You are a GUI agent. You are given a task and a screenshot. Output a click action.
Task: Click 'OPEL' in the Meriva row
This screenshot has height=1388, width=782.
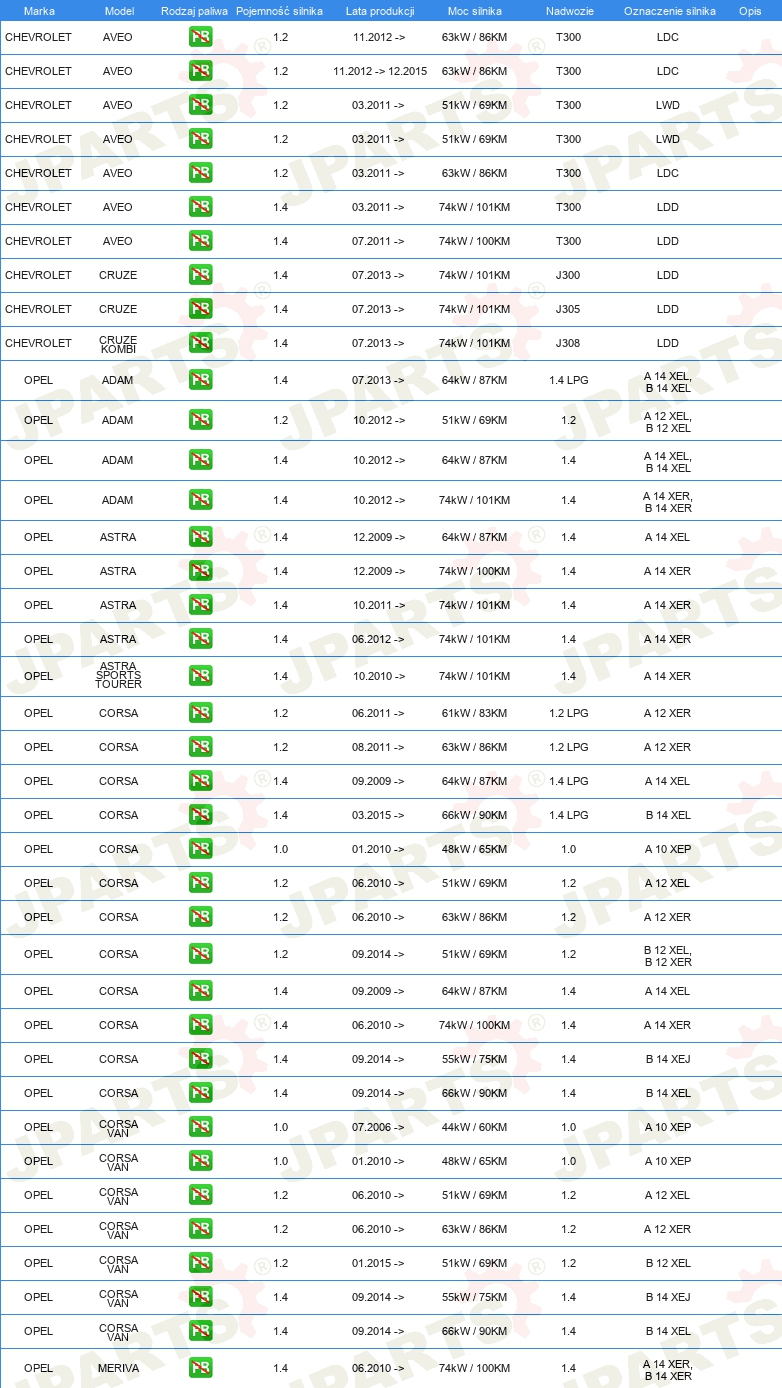click(38, 1368)
